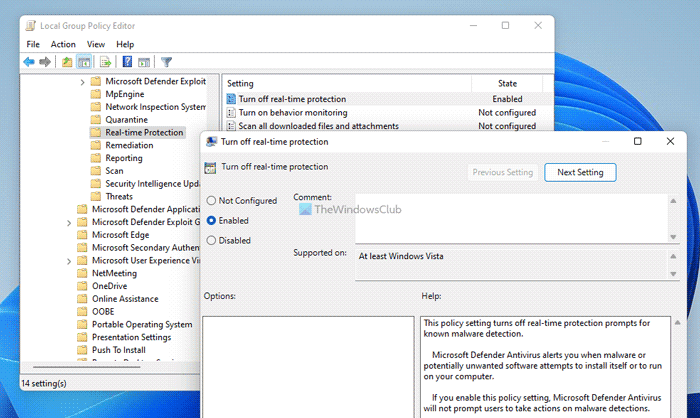Open the Help toolbar icon
This screenshot has width=700, height=418.
(x=127, y=62)
